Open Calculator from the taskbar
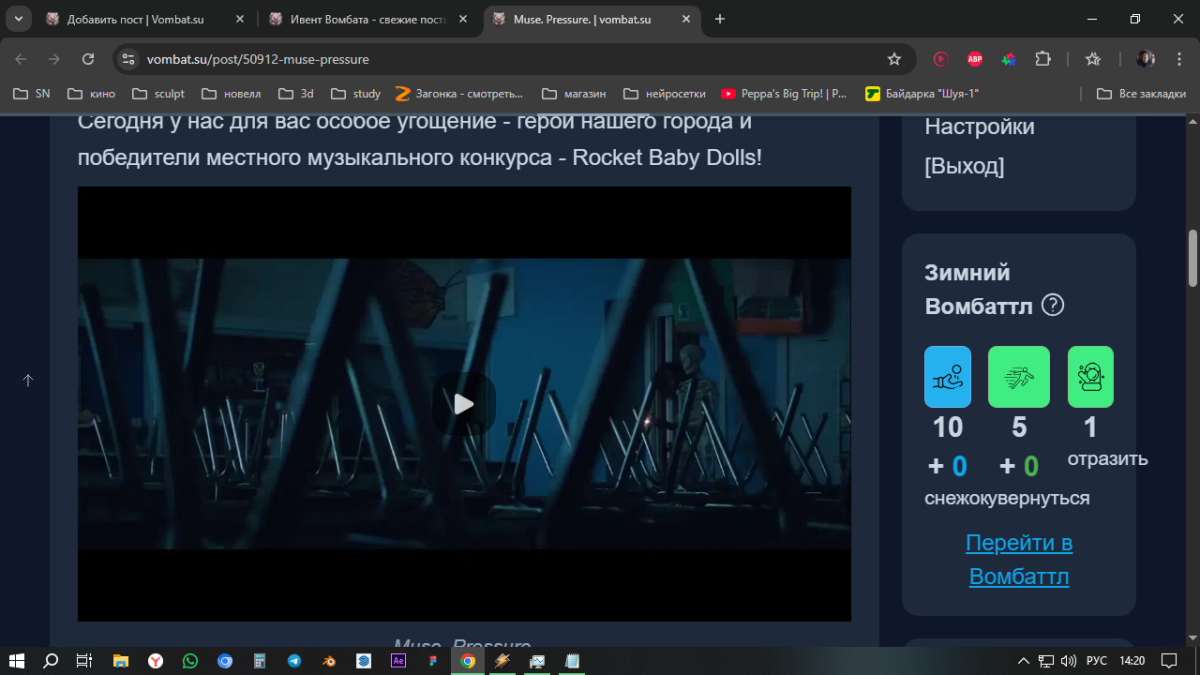 pos(259,660)
